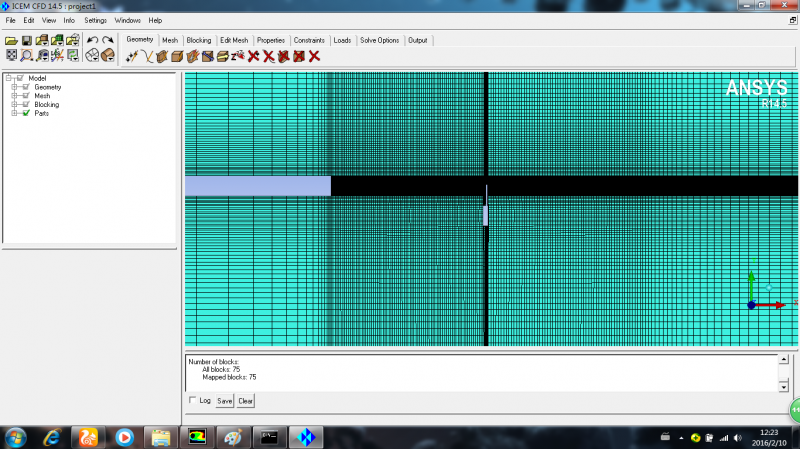Open the Edit menu

click(x=29, y=20)
